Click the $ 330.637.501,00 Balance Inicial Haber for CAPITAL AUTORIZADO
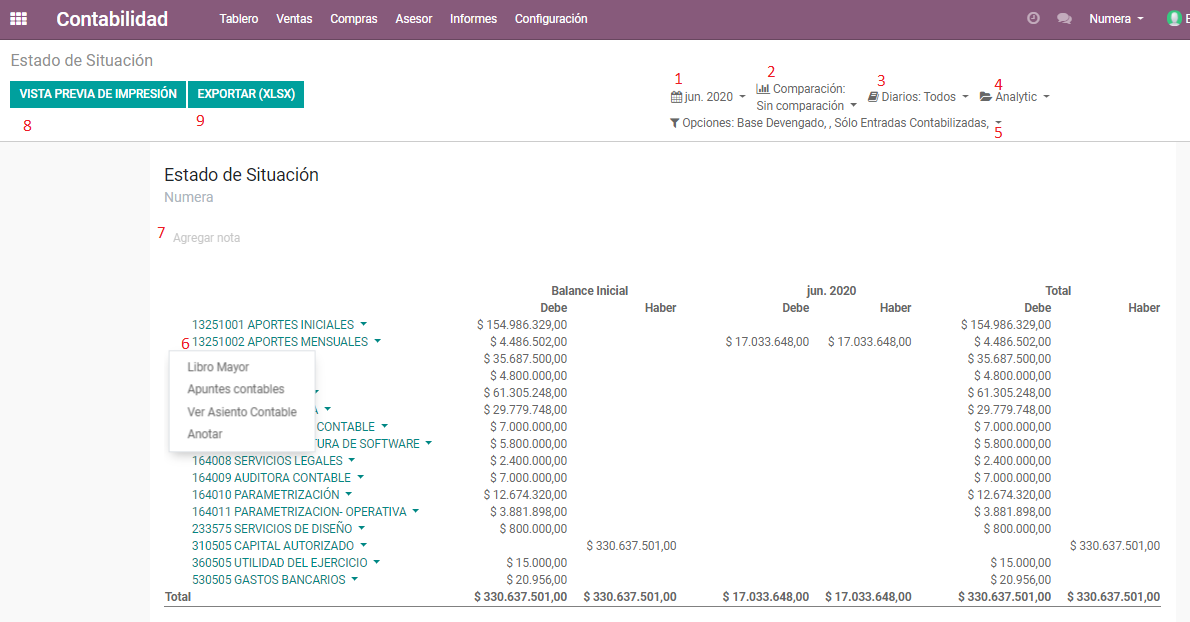Image resolution: width=1190 pixels, height=622 pixels. 631,545
